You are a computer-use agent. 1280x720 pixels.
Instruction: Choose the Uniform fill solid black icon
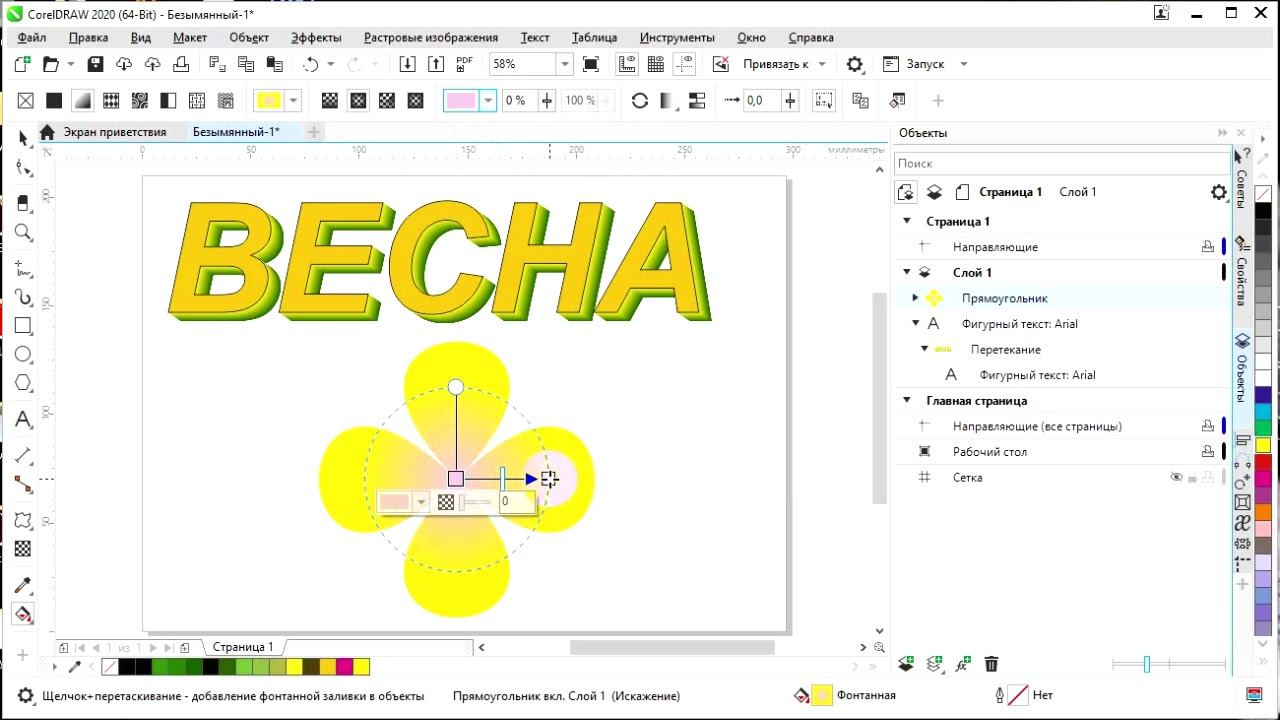54,101
